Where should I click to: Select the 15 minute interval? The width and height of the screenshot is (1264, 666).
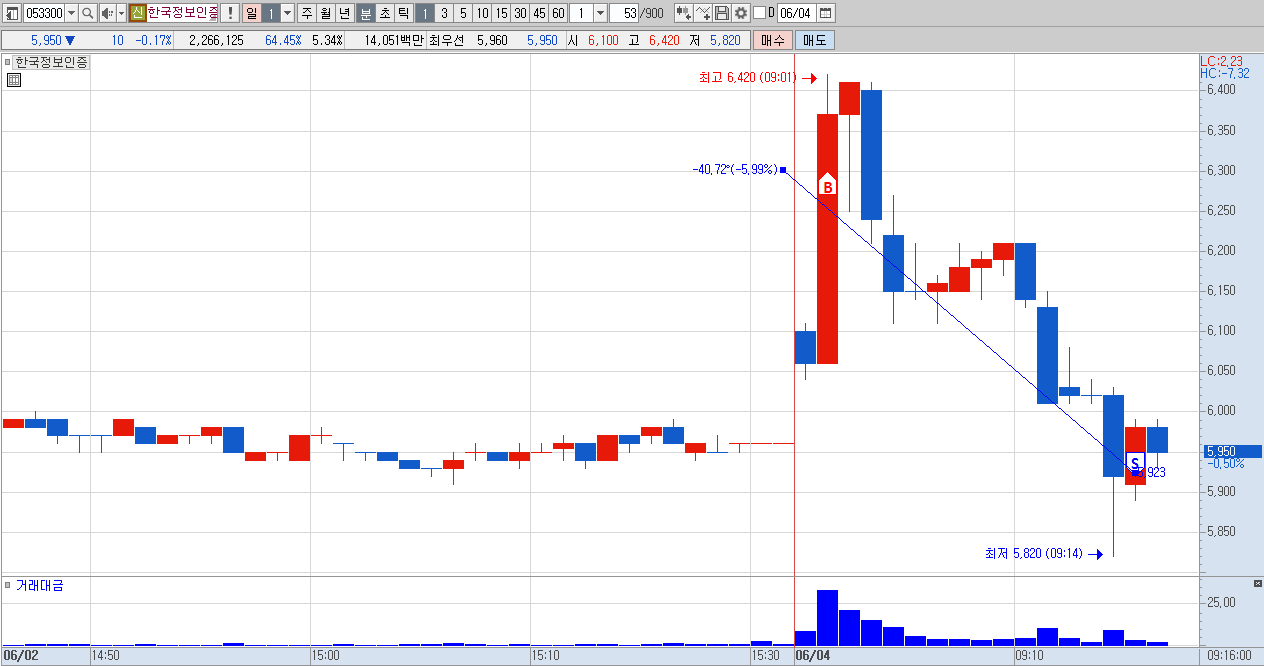(501, 13)
